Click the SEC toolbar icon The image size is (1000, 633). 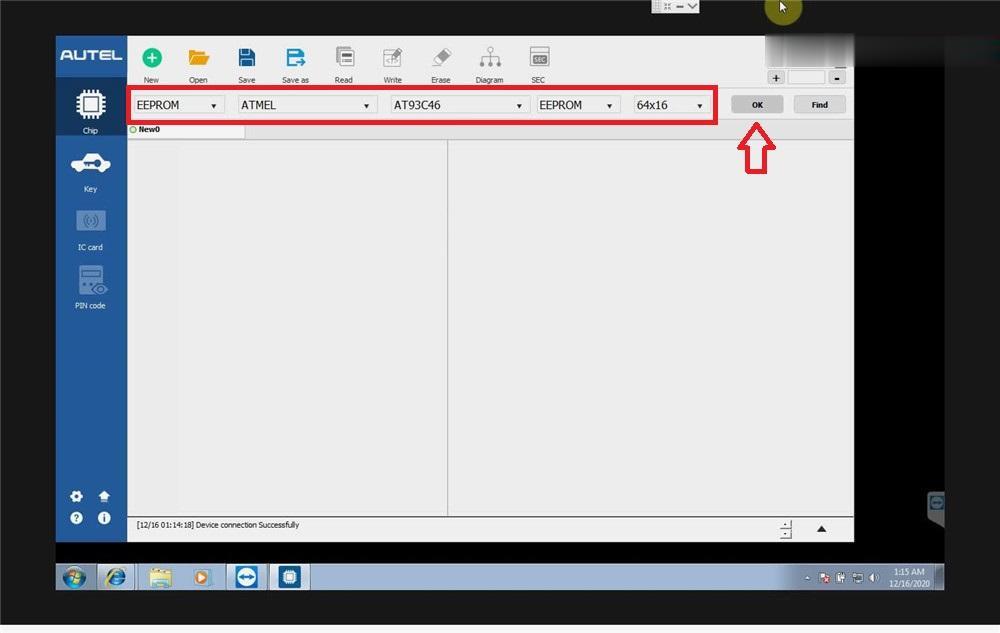[539, 57]
